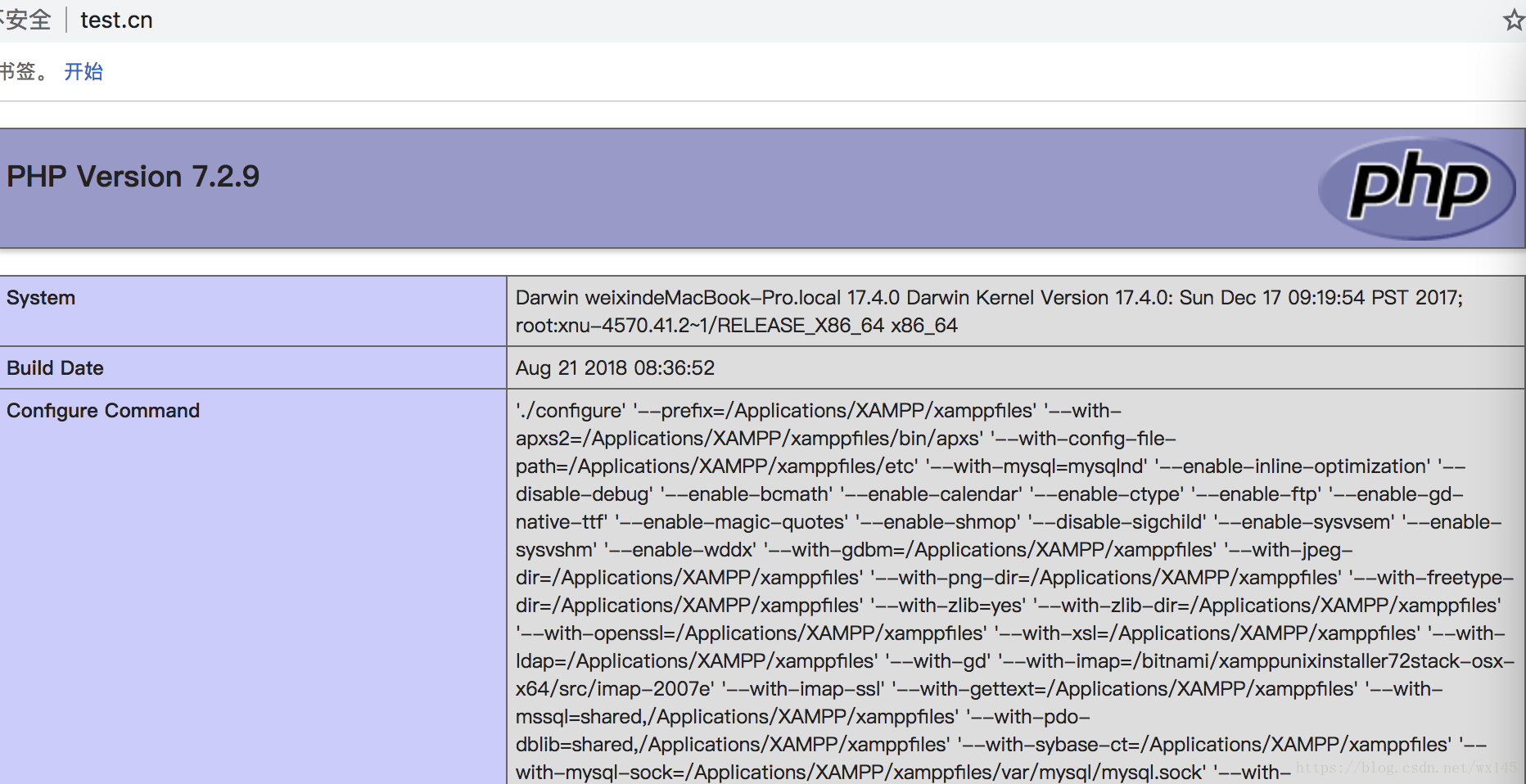This screenshot has width=1526, height=784.
Task: Click the line starting with dblib=shared
Action: [1001, 745]
